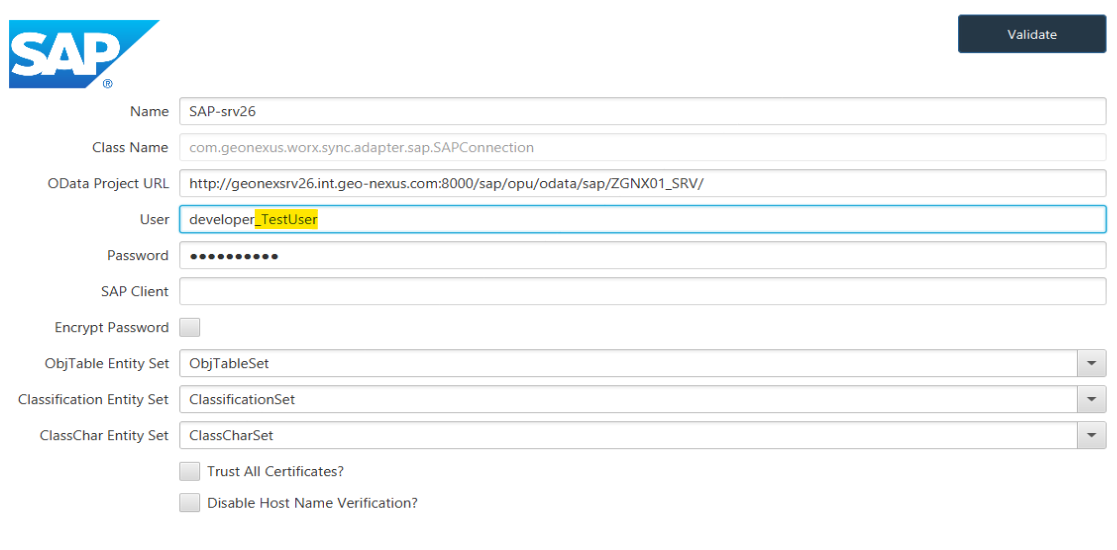Enable the Encrypt Password checkbox
The height and width of the screenshot is (550, 1117).
(189, 328)
